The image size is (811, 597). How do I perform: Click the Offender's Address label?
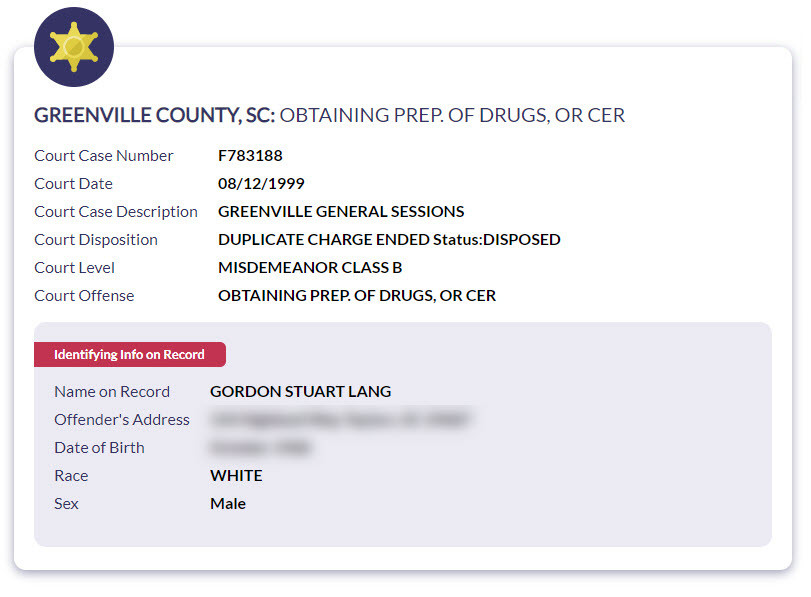click(x=122, y=420)
